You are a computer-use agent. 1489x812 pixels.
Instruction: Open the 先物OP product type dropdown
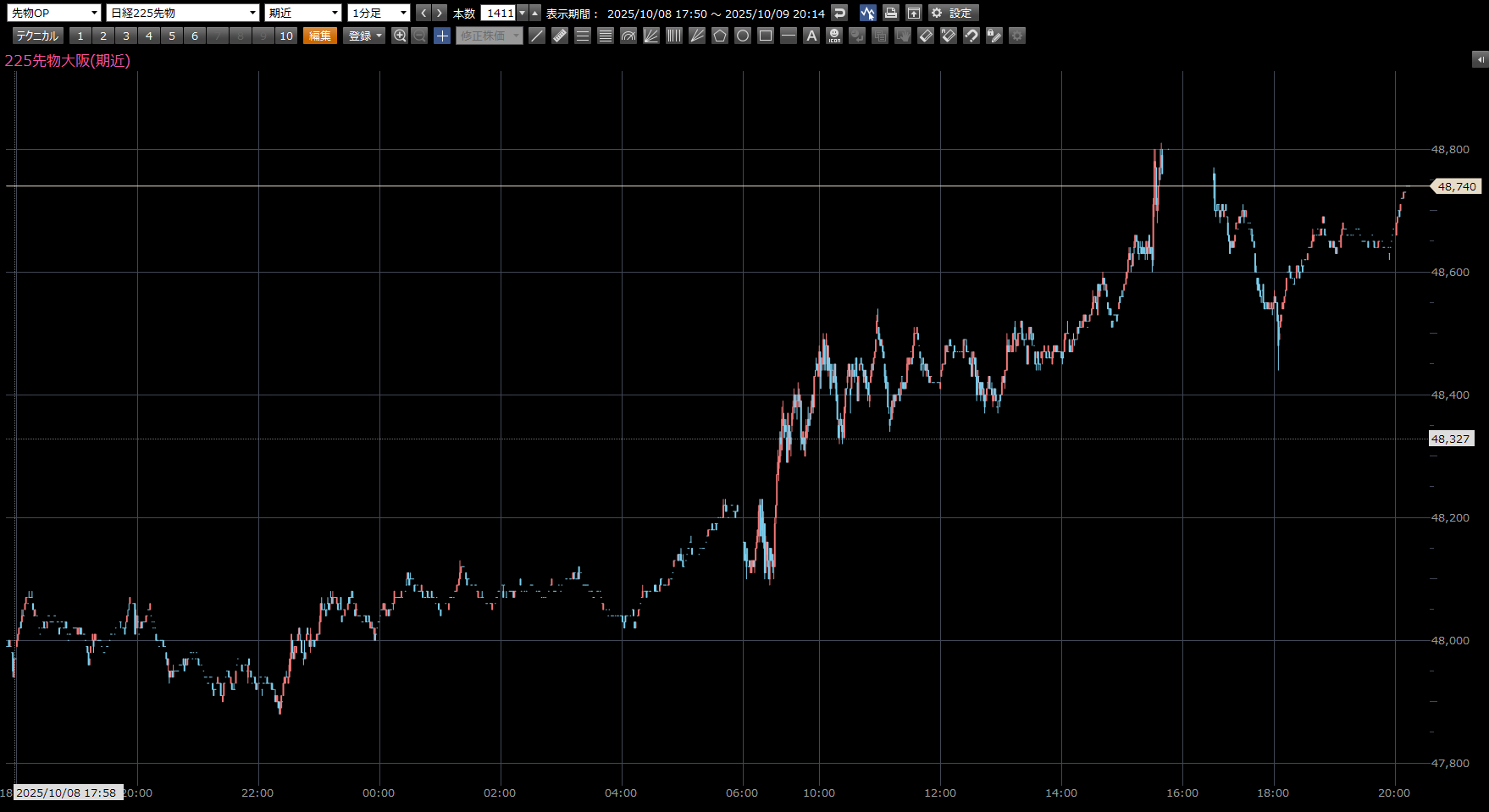(54, 13)
